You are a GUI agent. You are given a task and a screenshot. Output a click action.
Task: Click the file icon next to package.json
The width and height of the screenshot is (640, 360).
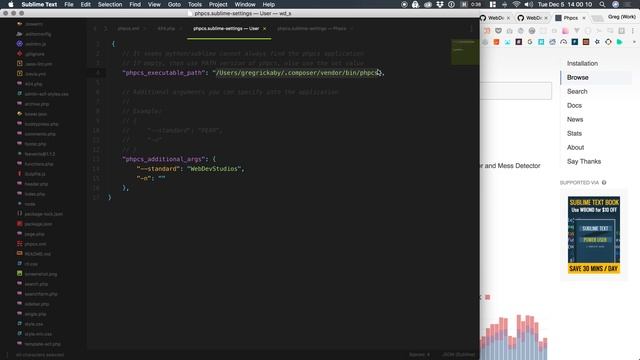19,224
